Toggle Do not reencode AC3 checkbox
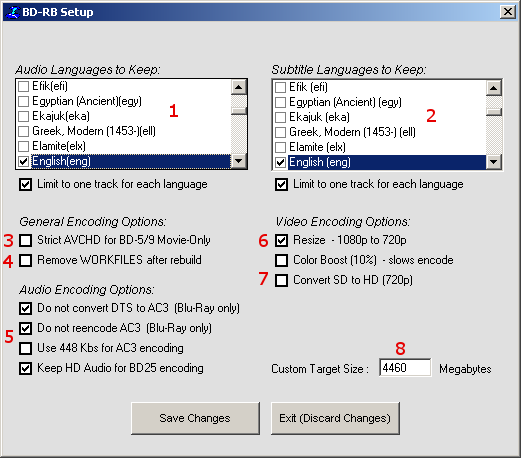521x458 pixels. [26, 328]
